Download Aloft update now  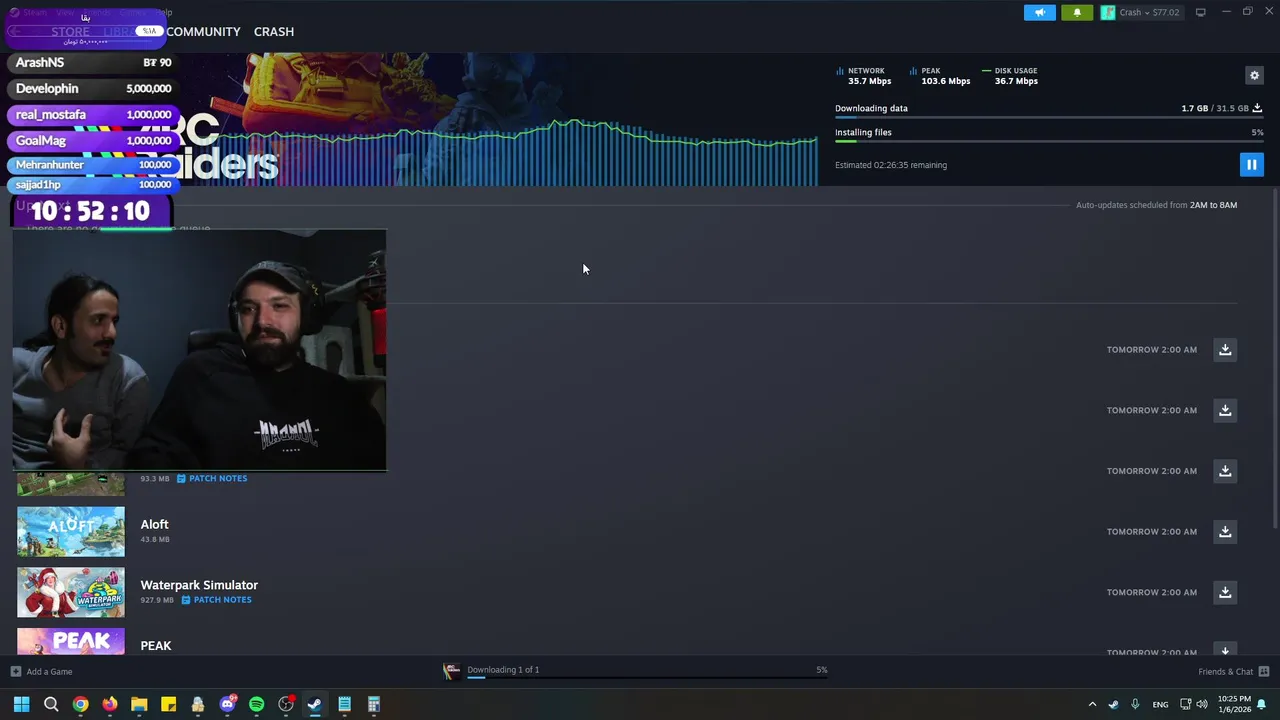coord(1225,531)
